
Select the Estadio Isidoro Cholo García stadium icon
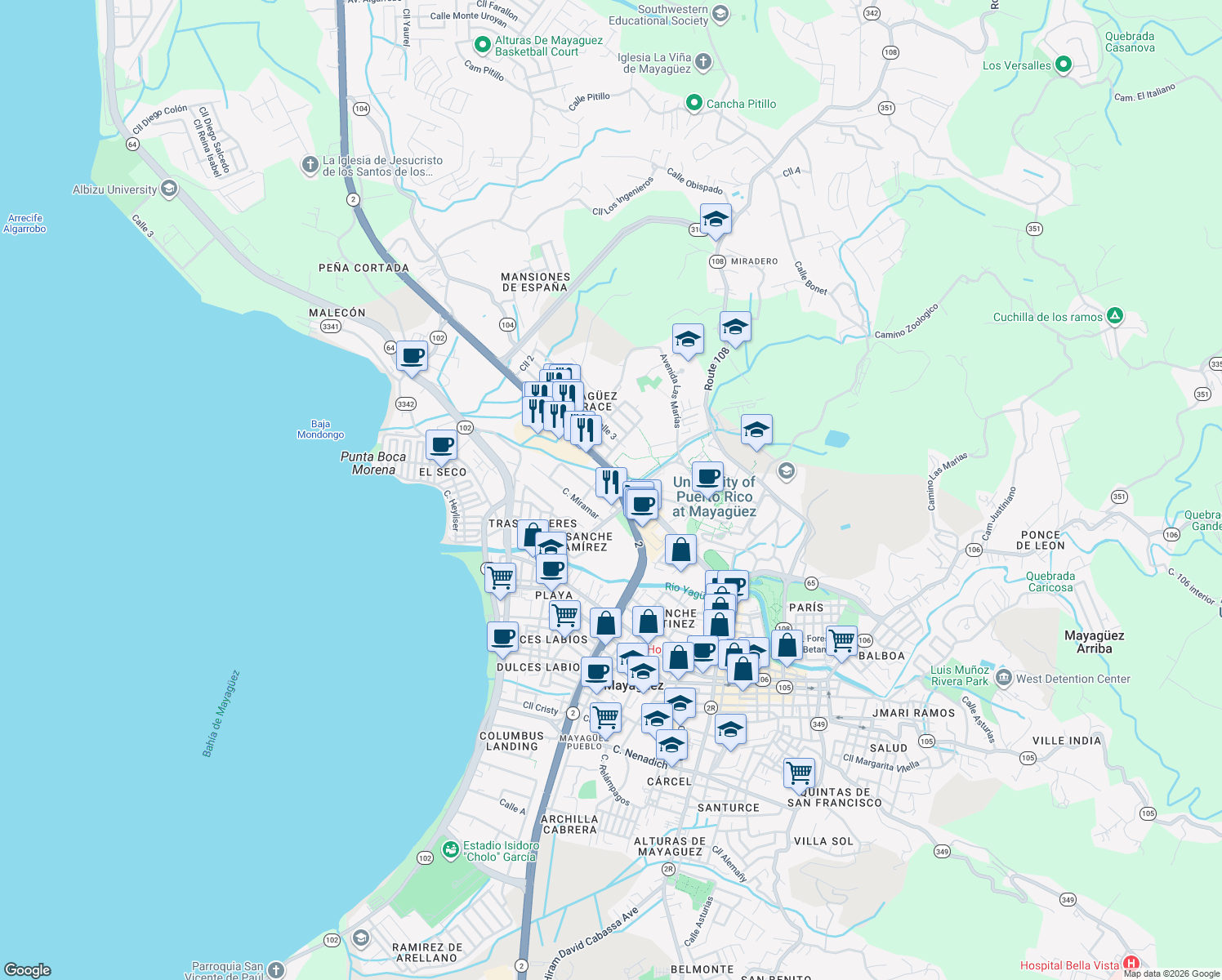tap(450, 850)
